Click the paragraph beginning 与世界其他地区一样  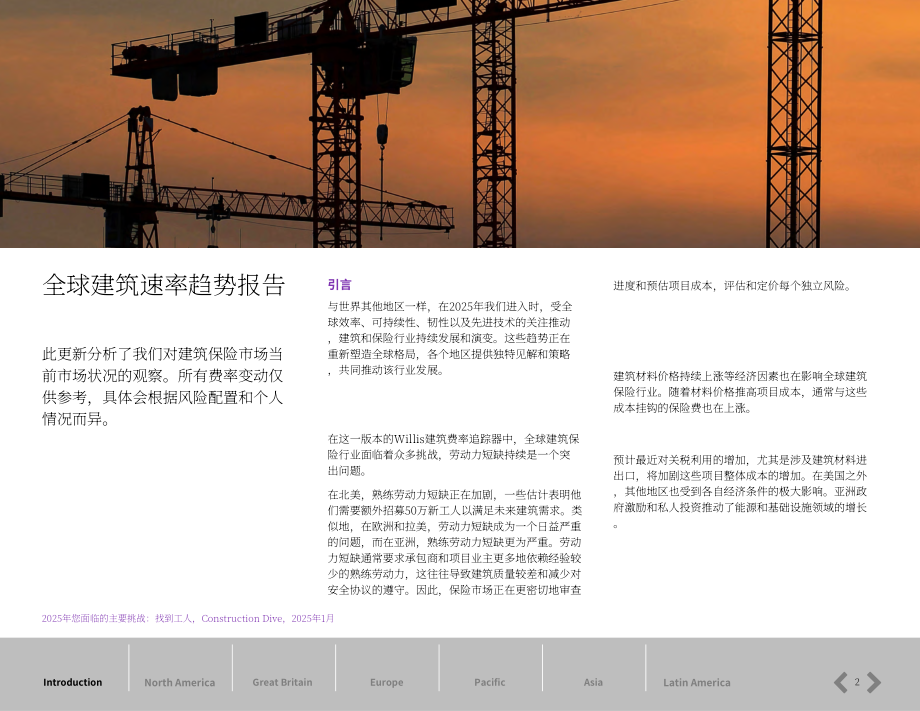coord(449,338)
